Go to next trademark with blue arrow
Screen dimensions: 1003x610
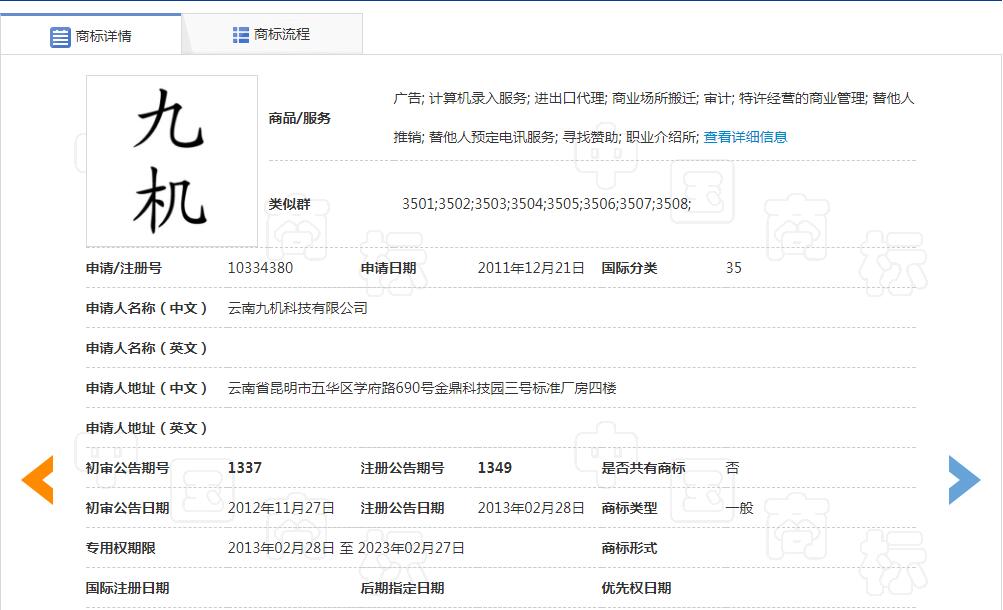click(964, 480)
